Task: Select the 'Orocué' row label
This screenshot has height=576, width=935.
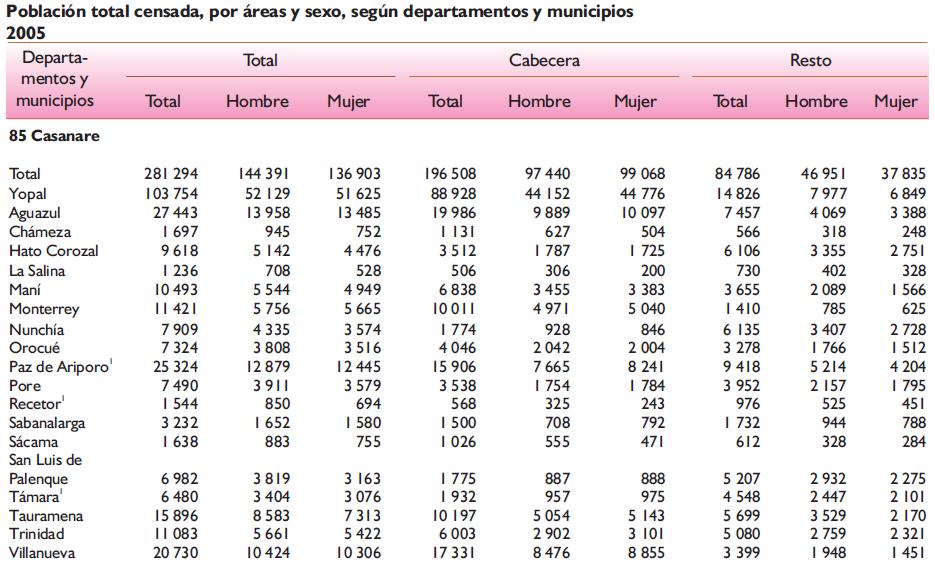Action: point(35,348)
